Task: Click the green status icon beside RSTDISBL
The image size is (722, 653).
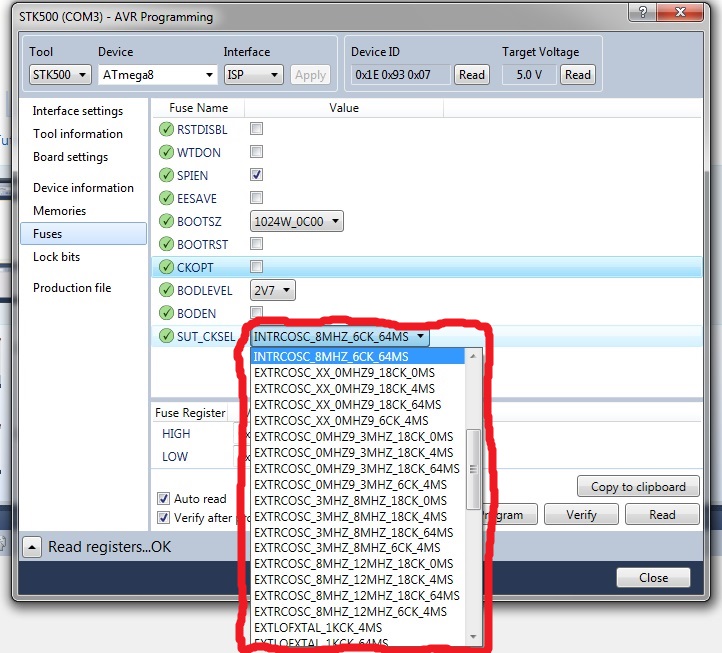Action: [166, 129]
